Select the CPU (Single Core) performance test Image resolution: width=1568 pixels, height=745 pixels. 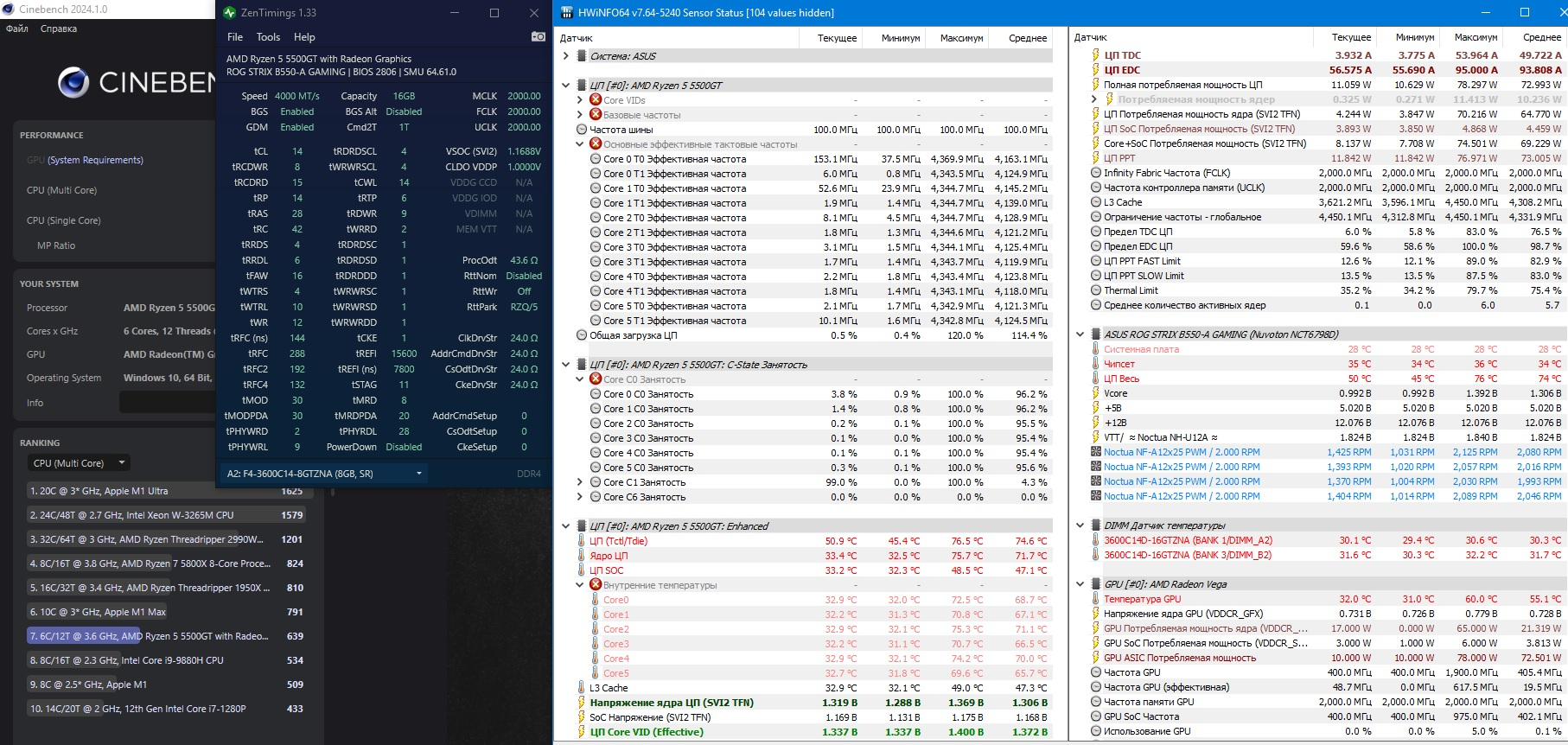point(63,220)
